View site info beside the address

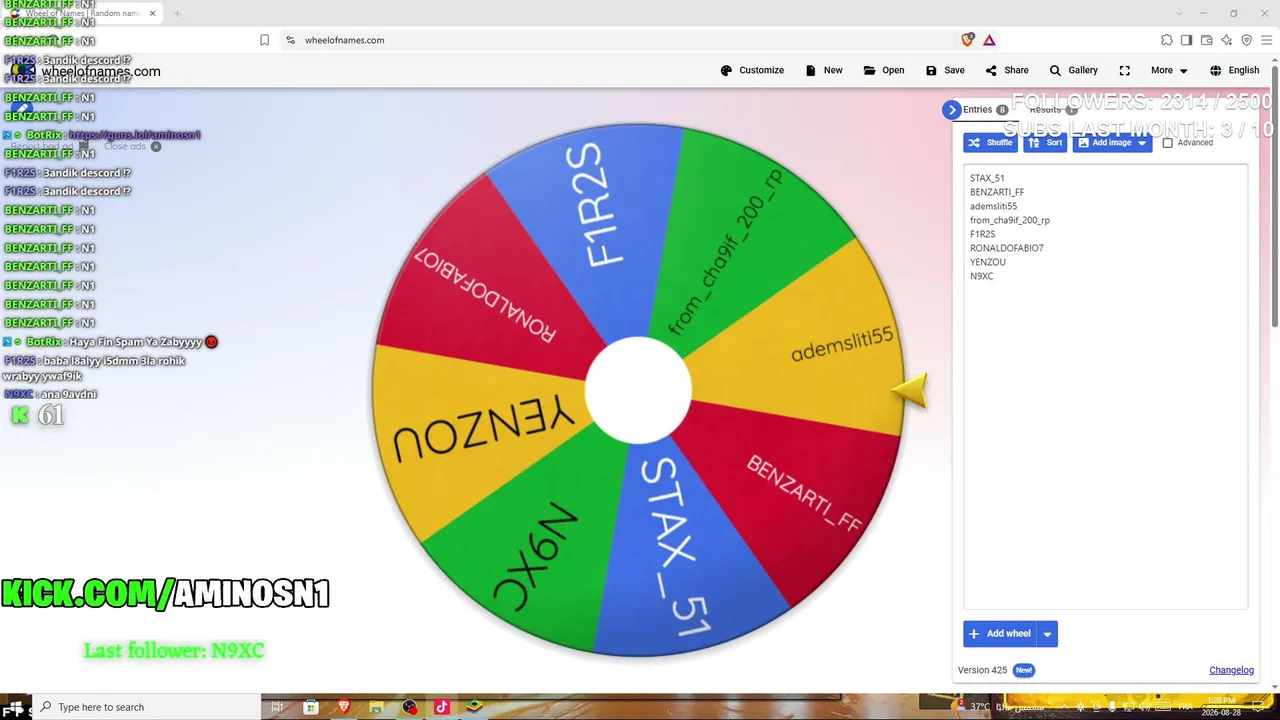[x=291, y=40]
